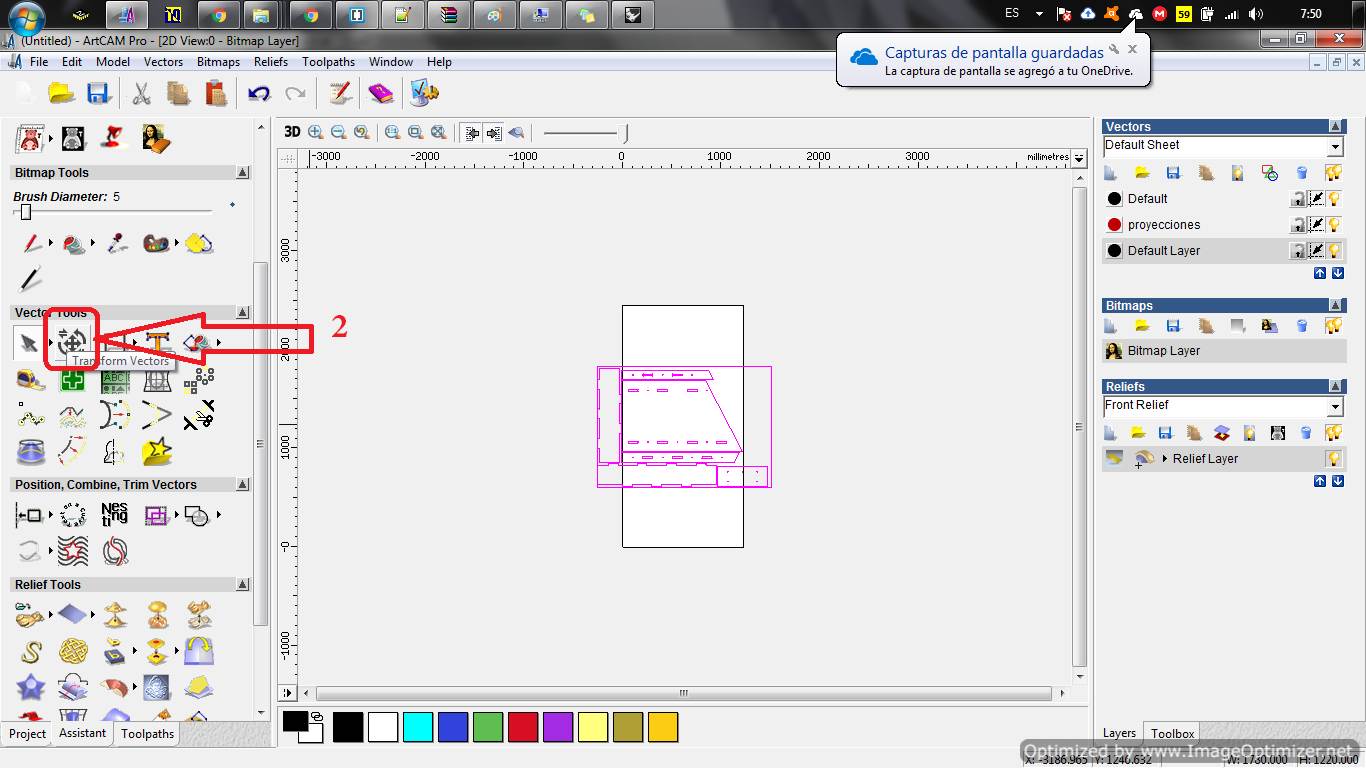Screen dimensions: 1366x768
Task: Switch to the Project tab
Action: (x=27, y=734)
